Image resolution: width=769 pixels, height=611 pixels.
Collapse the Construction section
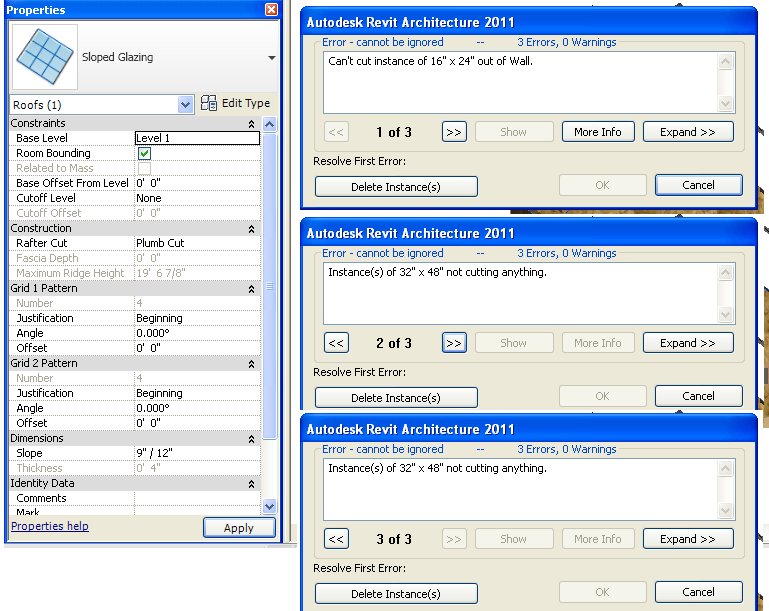click(251, 229)
